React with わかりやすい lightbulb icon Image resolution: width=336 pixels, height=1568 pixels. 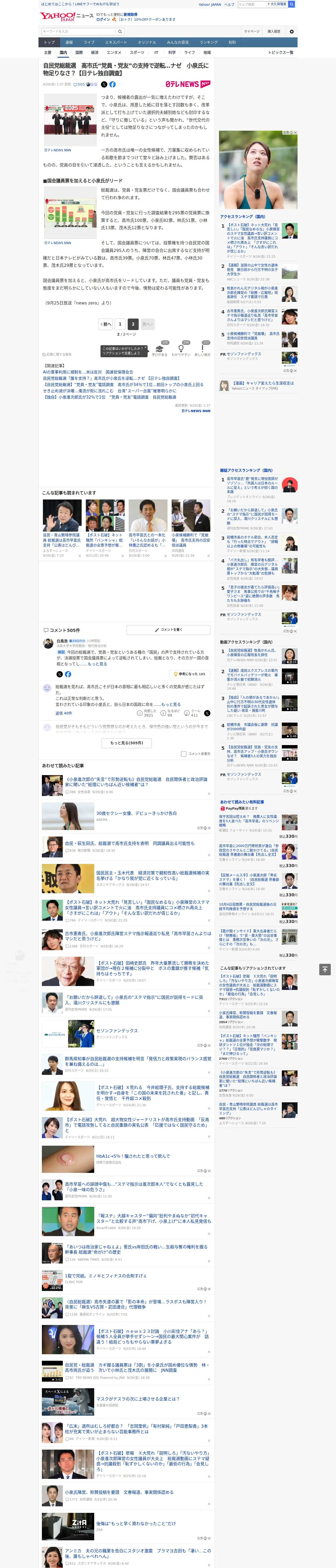pyautogui.click(x=181, y=349)
